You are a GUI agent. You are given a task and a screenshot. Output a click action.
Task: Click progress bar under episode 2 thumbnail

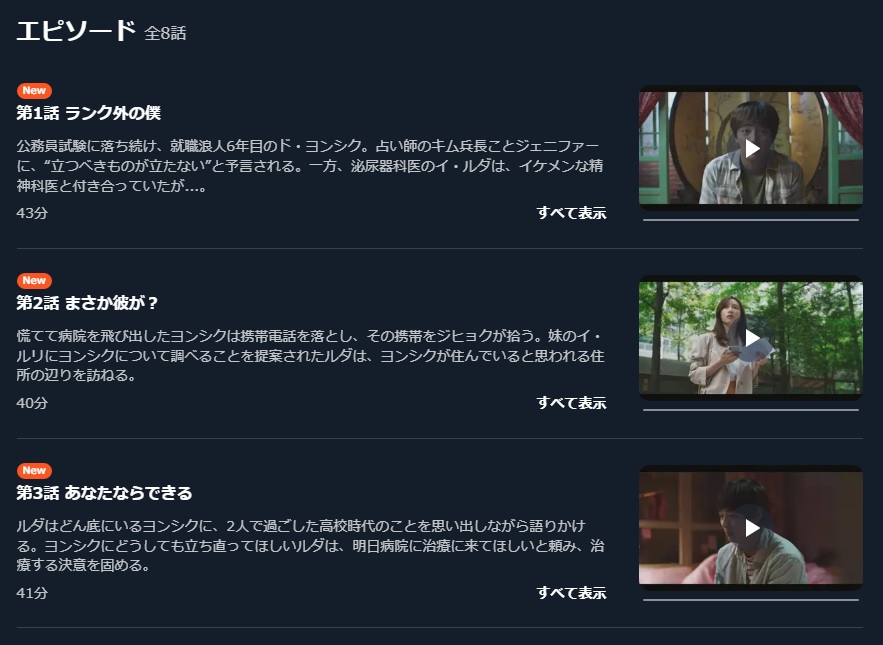751,410
